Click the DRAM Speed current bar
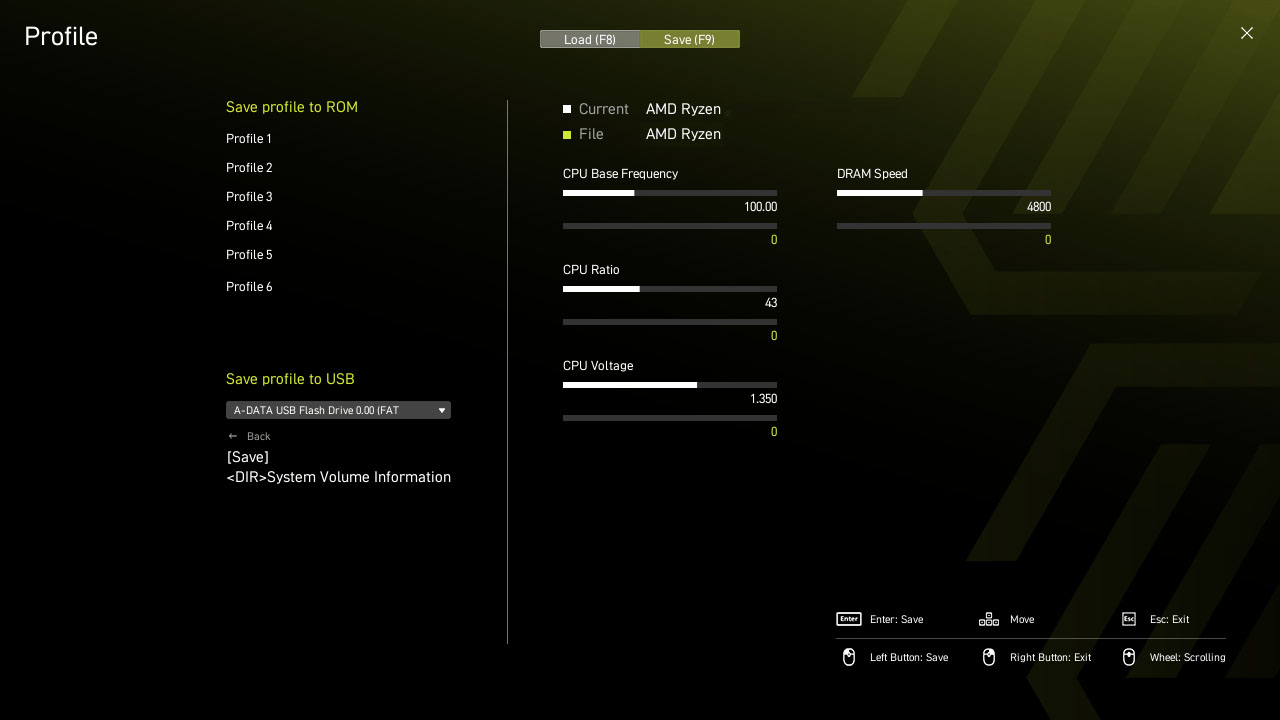The image size is (1280, 720). tap(943, 193)
